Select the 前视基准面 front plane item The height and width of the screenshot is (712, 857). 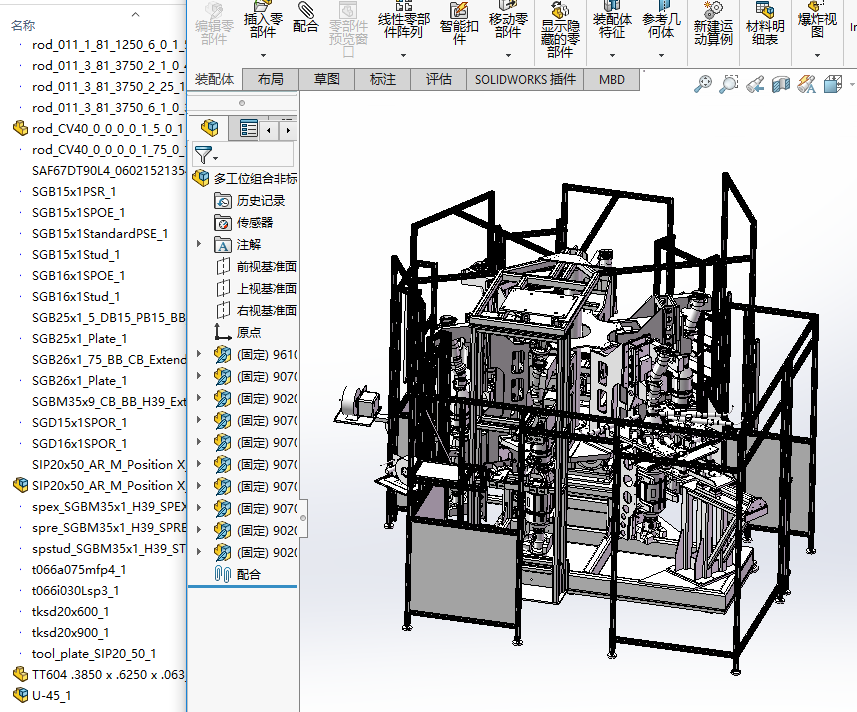point(266,266)
